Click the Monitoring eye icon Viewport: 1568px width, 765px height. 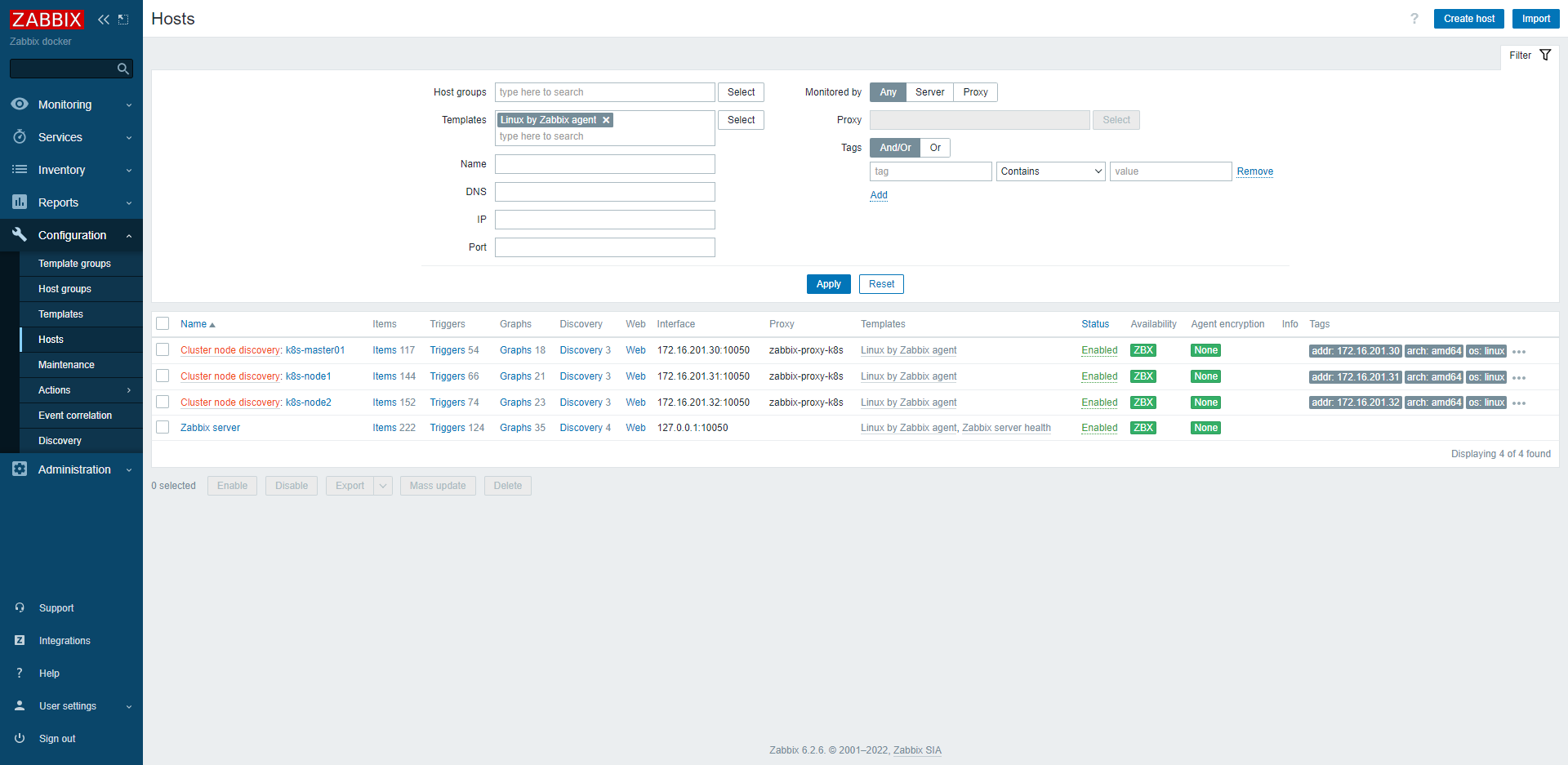(20, 104)
